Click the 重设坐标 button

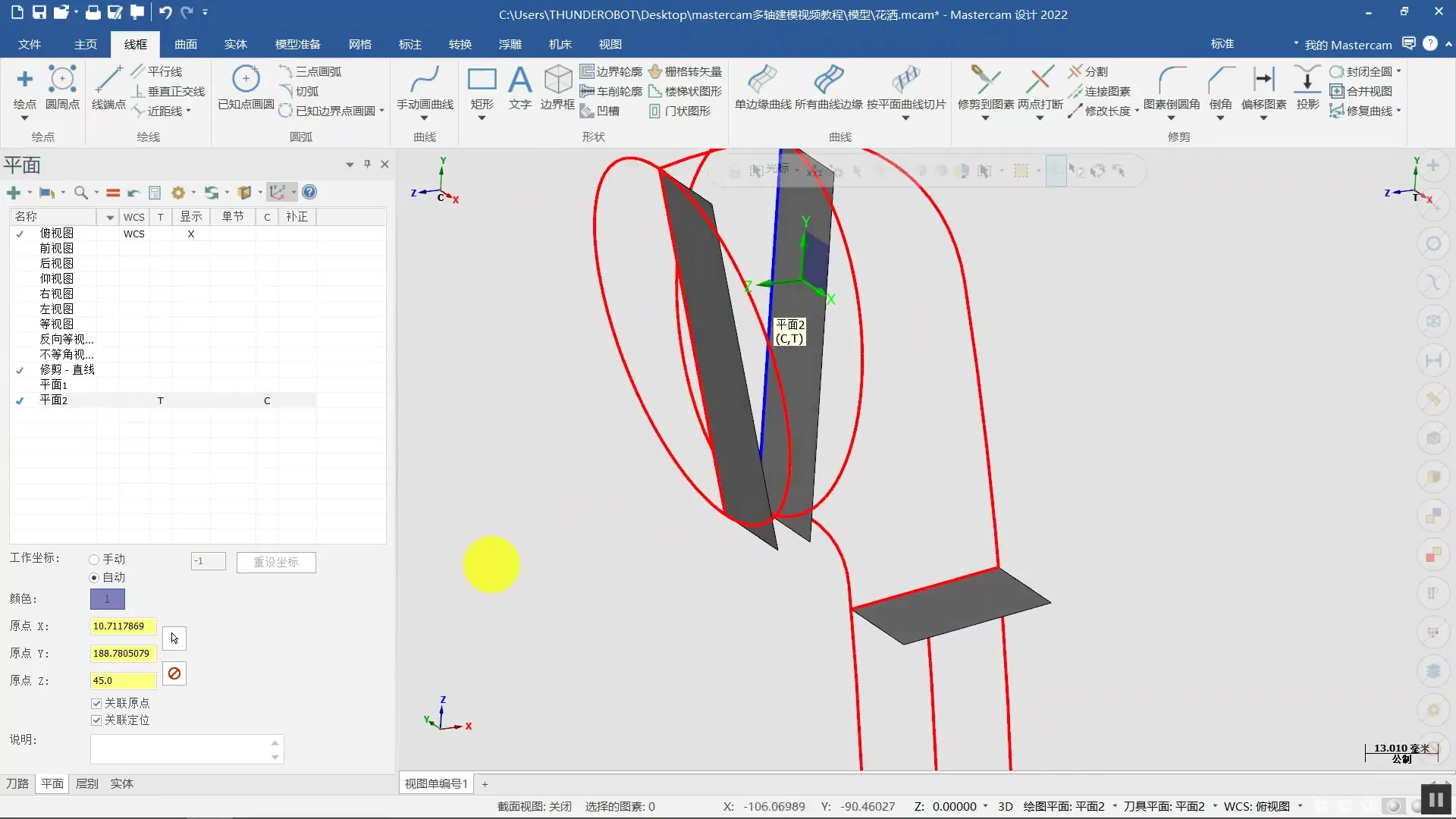point(276,562)
